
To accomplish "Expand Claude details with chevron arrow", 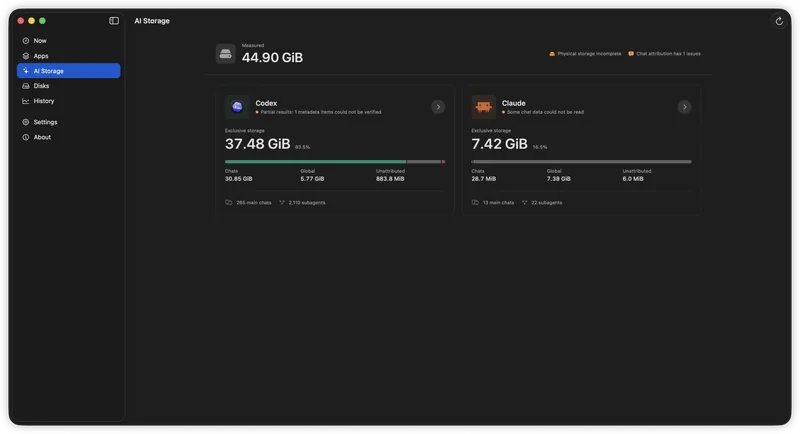I will click(x=684, y=107).
